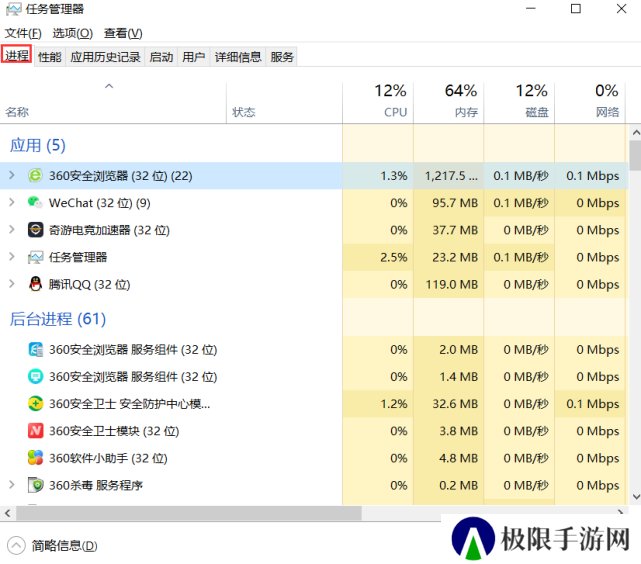Screen dimensions: 641x564
Task: Click the 简略信息 collapse circle icon
Action: click(16, 546)
